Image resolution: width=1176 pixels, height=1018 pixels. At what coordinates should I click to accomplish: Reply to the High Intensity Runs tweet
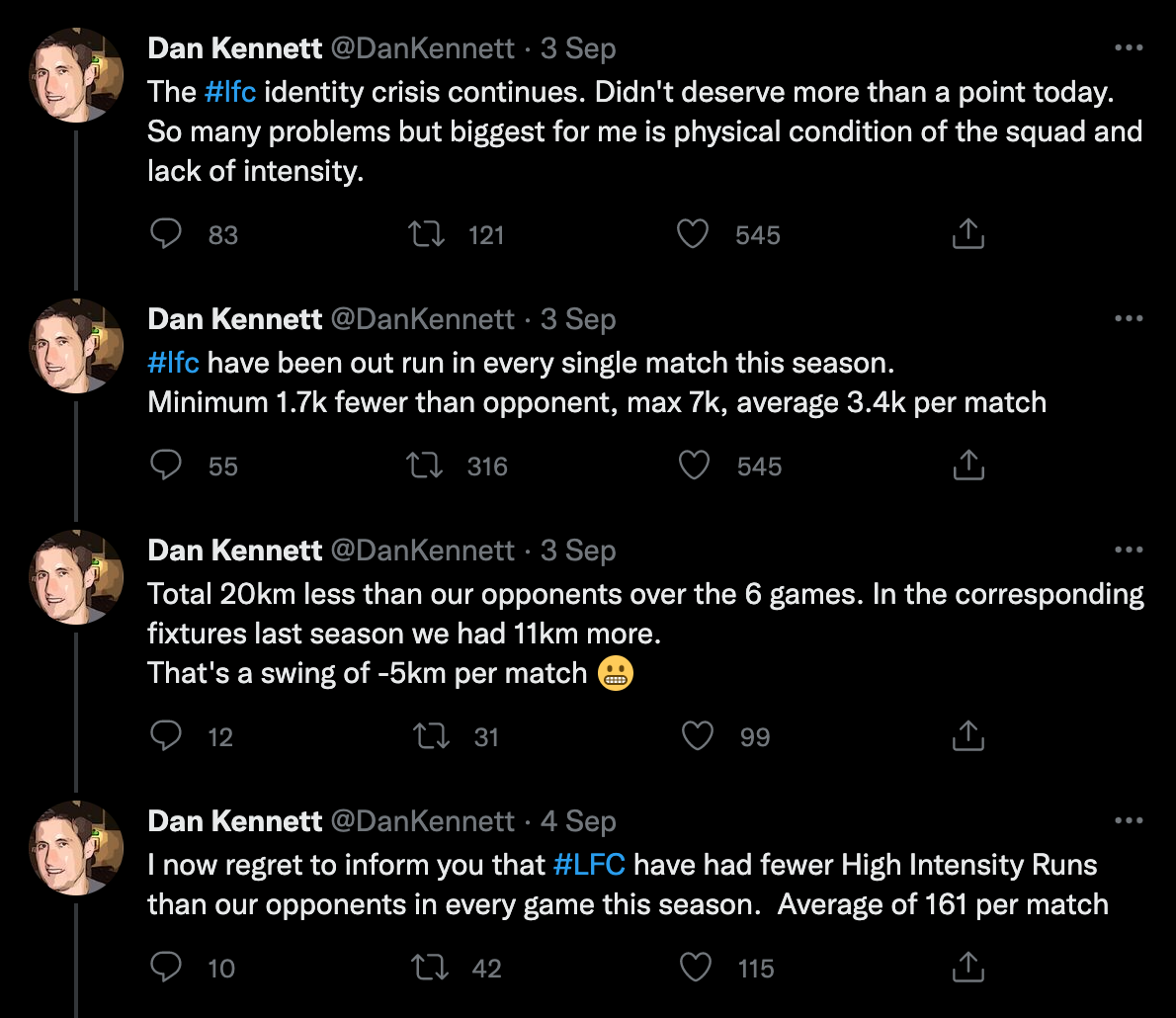point(166,968)
